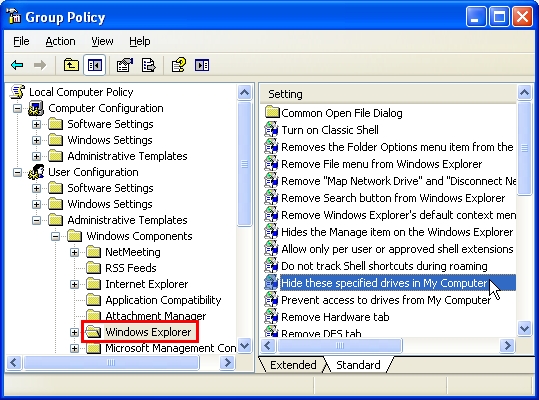539x400 pixels.
Task: Click the Common Open File Dialog folder icon
Action: pyautogui.click(x=272, y=112)
